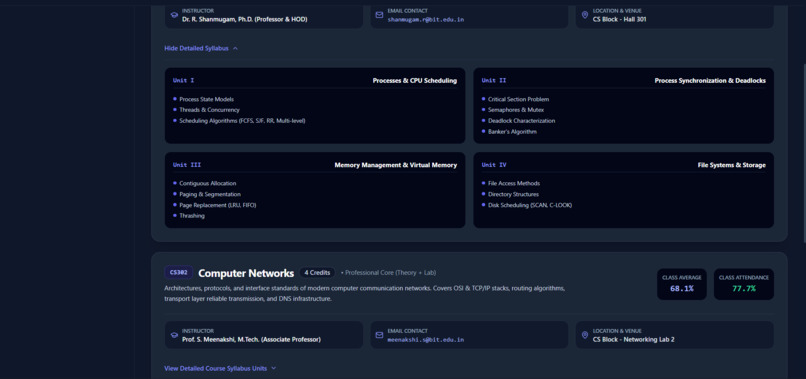
Task: Click the Contiguous Allocation item
Action: [x=208, y=183]
